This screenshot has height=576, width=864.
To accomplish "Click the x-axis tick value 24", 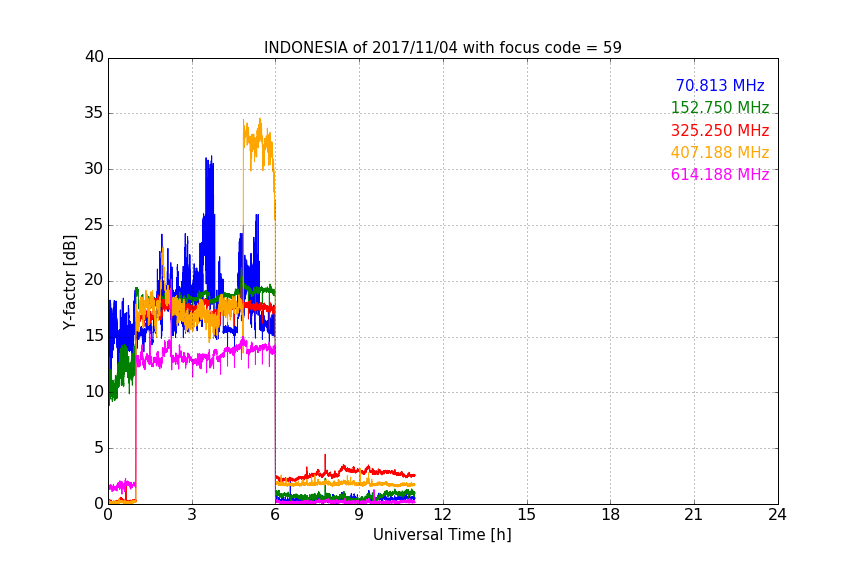I will click(x=778, y=515).
